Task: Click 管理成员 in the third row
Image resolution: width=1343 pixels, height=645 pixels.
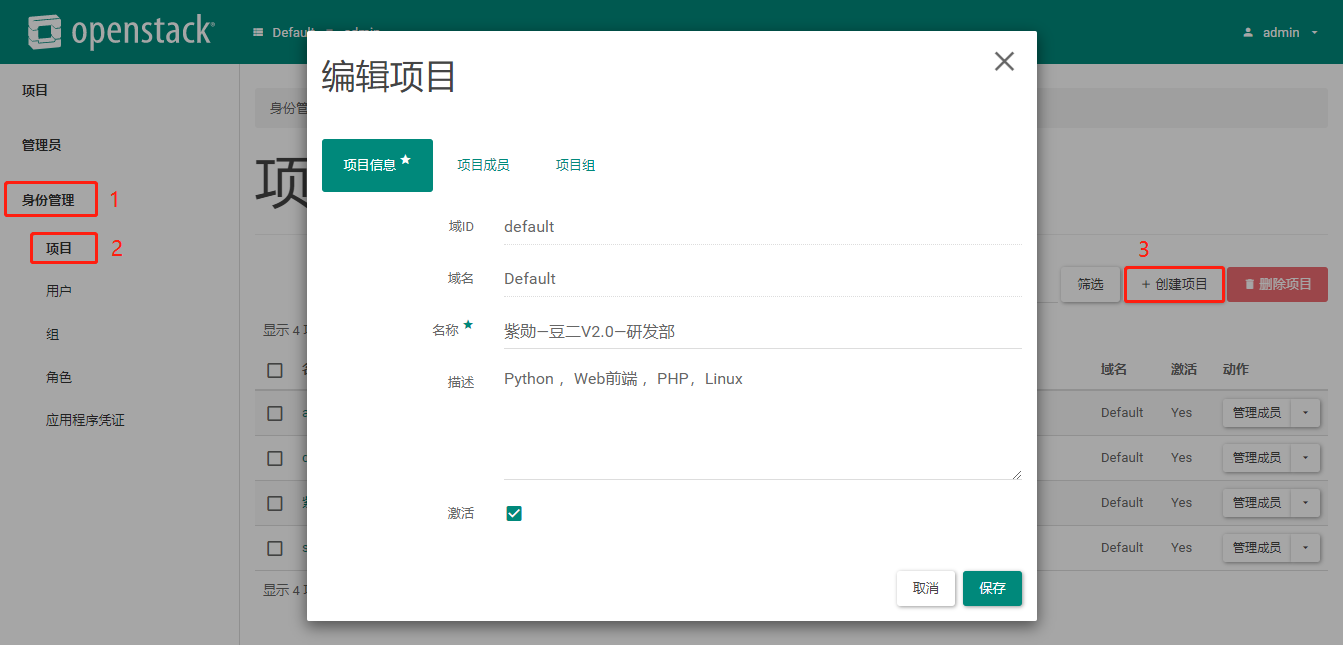Action: pos(1257,503)
